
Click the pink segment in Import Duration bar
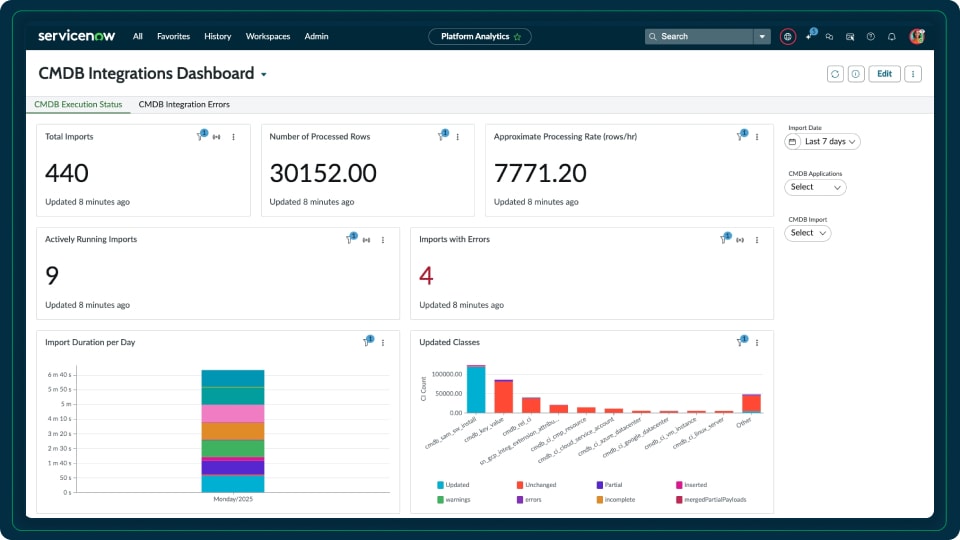pos(232,413)
